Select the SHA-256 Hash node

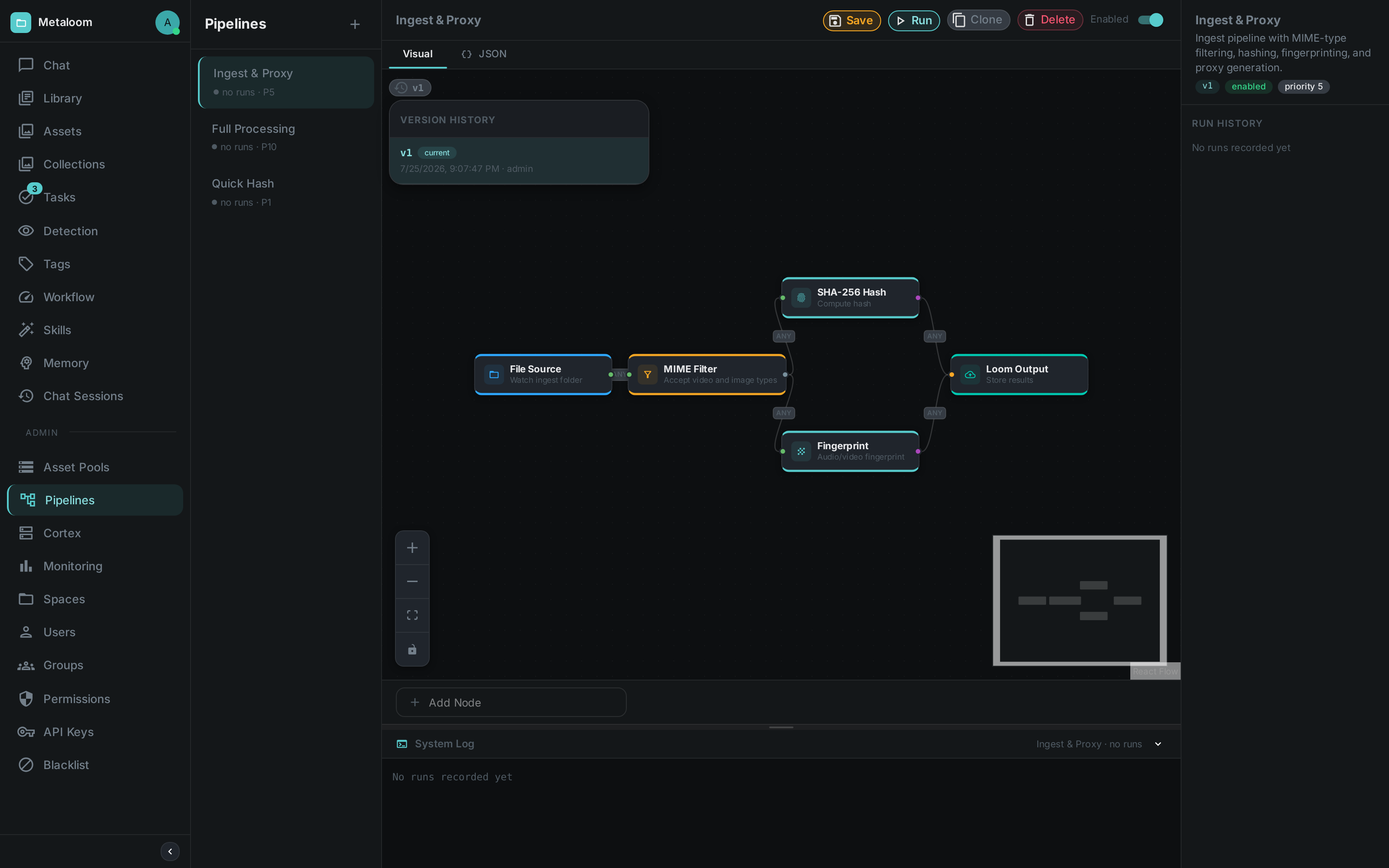[x=850, y=297]
